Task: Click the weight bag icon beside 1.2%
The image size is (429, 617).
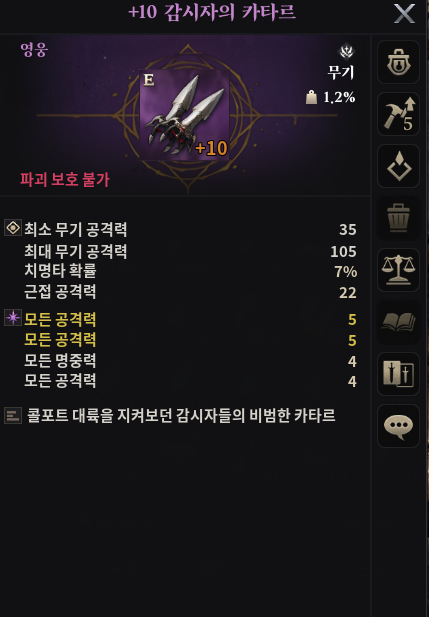Action: coord(311,97)
